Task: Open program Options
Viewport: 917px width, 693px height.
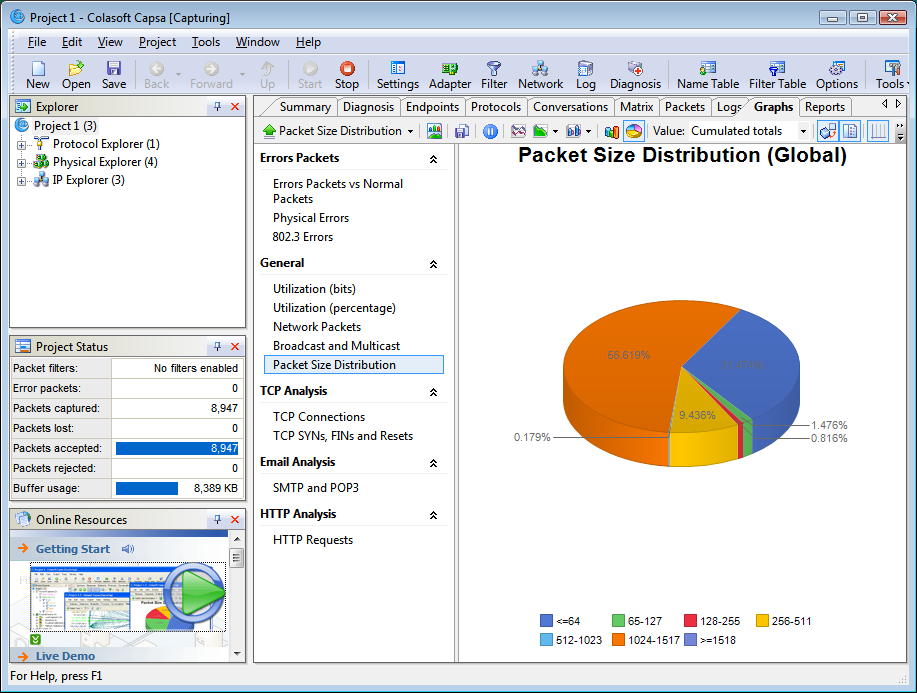Action: 837,75
